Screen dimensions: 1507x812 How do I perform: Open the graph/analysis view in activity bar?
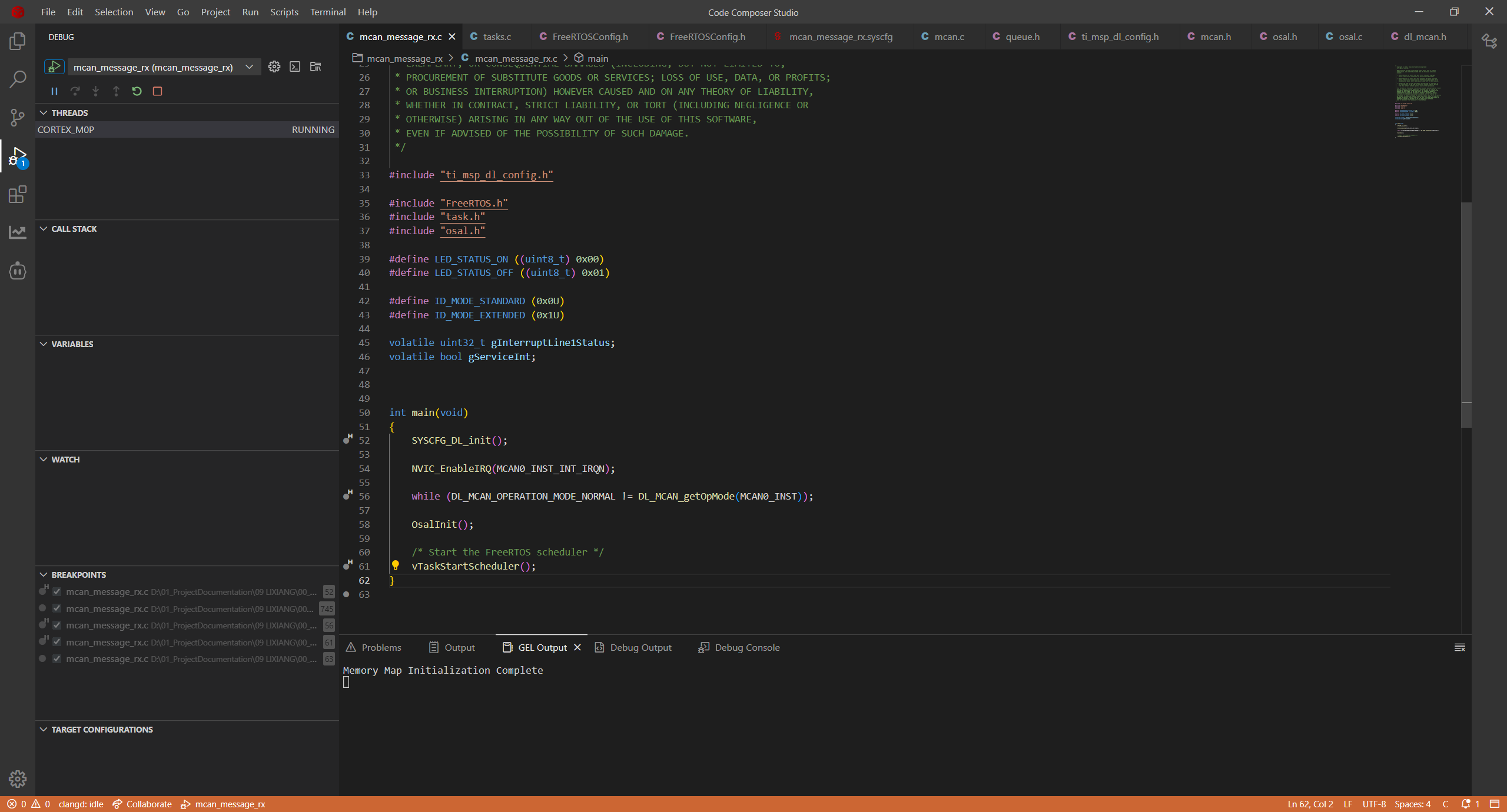(18, 232)
